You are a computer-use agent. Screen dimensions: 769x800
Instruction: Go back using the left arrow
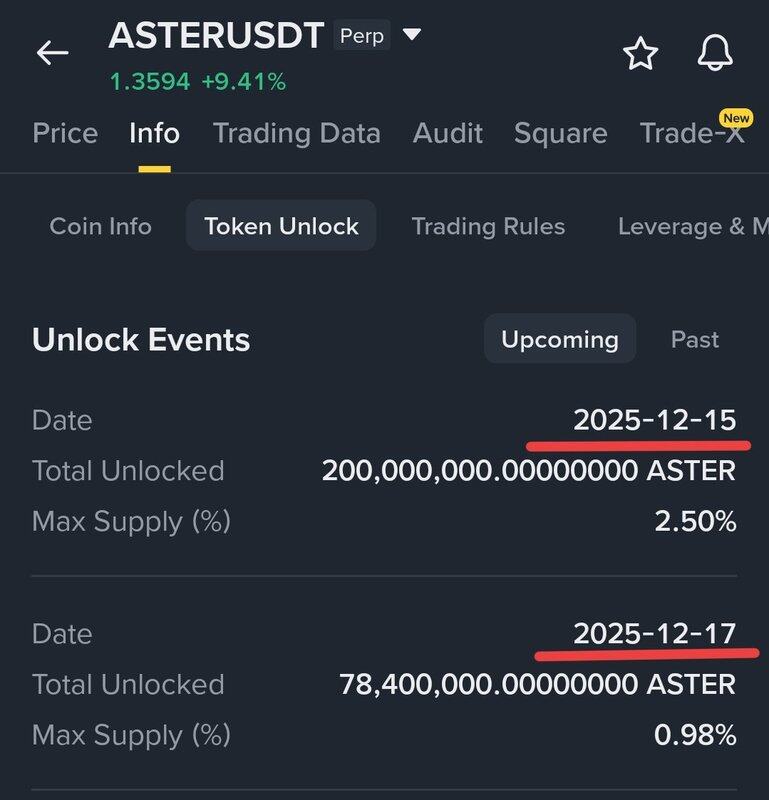(x=52, y=53)
